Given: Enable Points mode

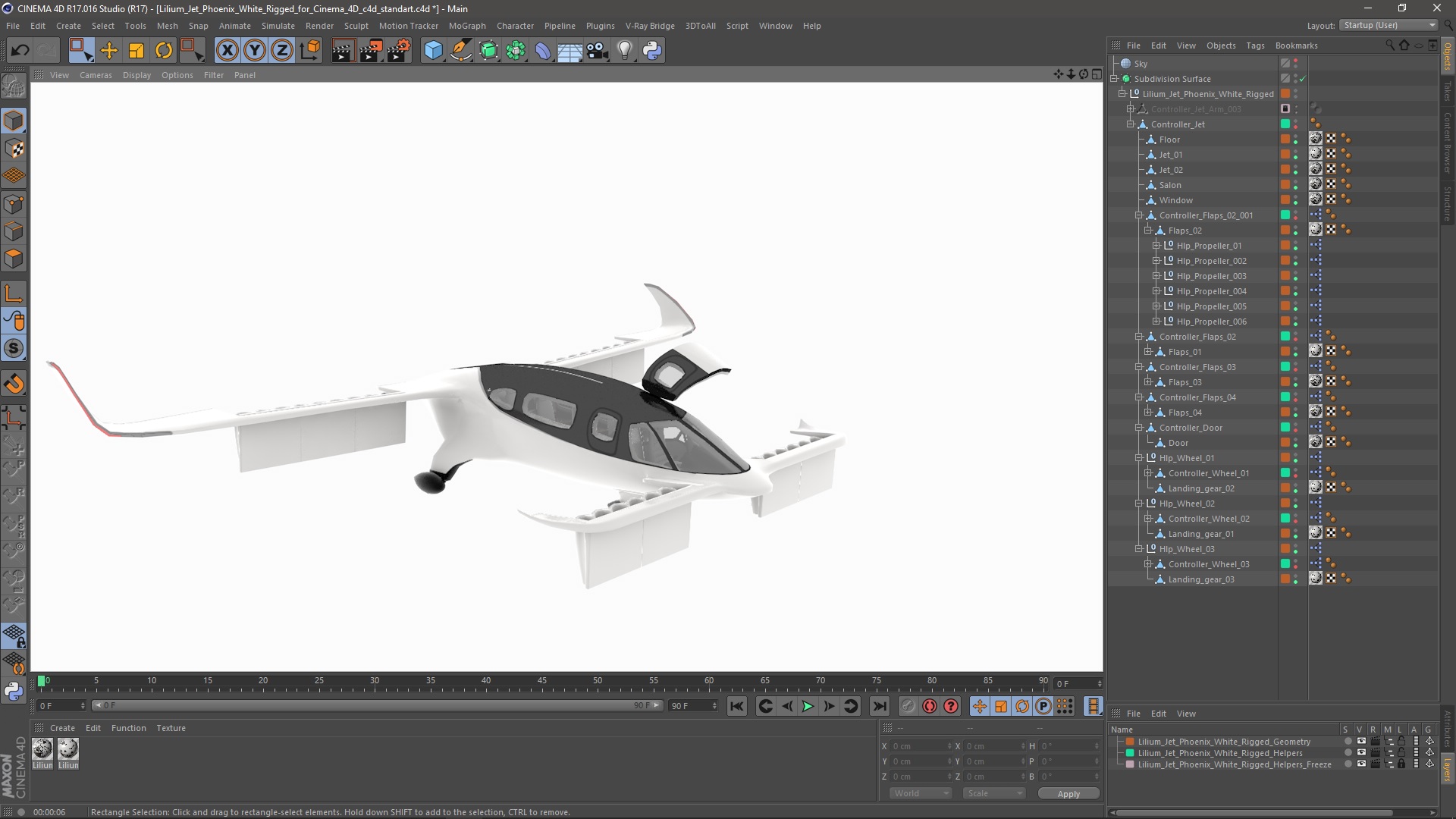Looking at the screenshot, I should (x=14, y=204).
